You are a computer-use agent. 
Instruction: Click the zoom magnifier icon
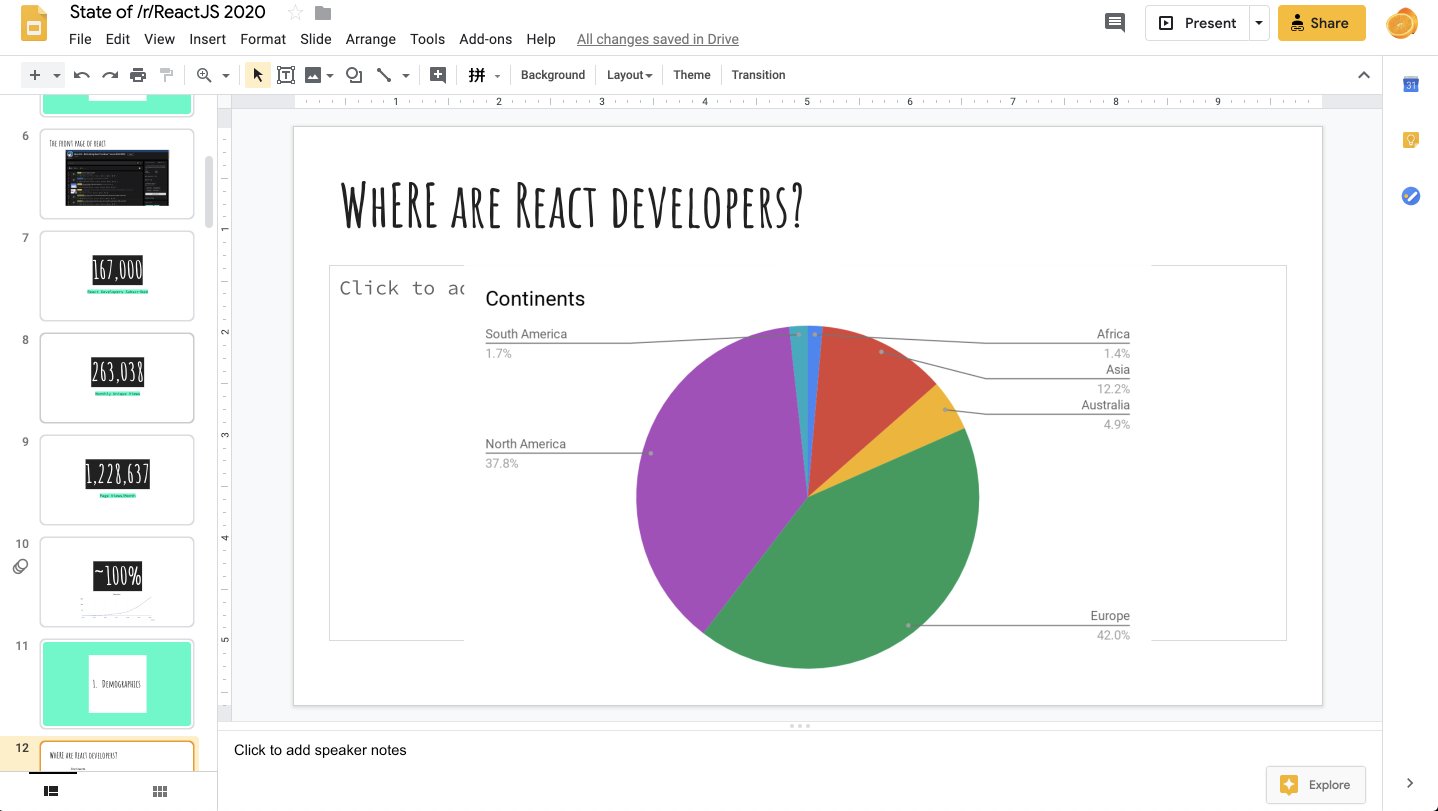tap(204, 75)
